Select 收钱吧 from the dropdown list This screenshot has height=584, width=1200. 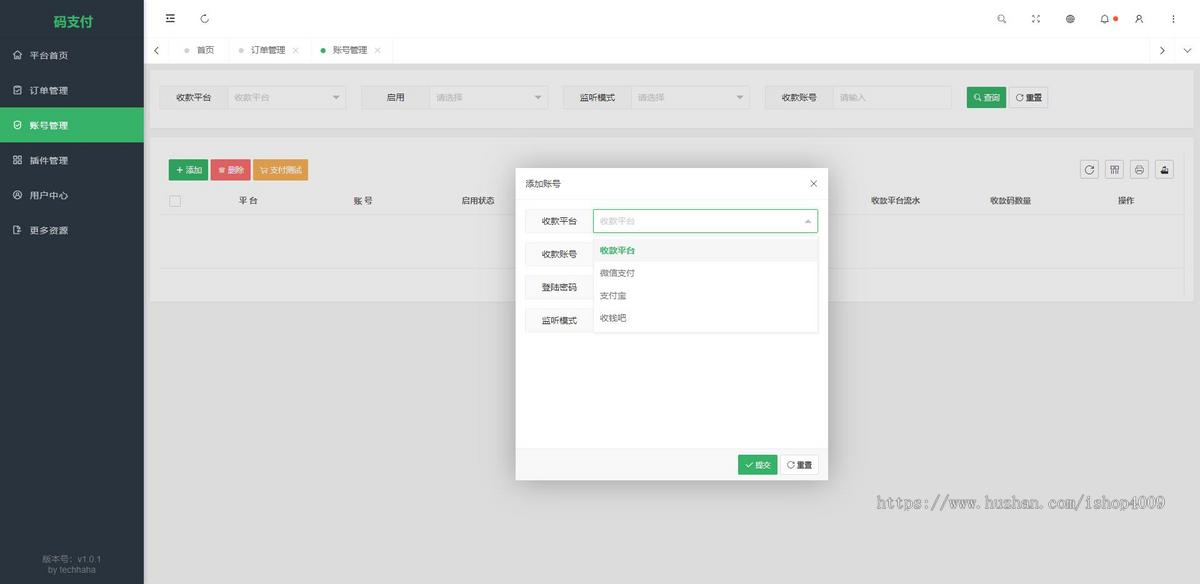705,318
